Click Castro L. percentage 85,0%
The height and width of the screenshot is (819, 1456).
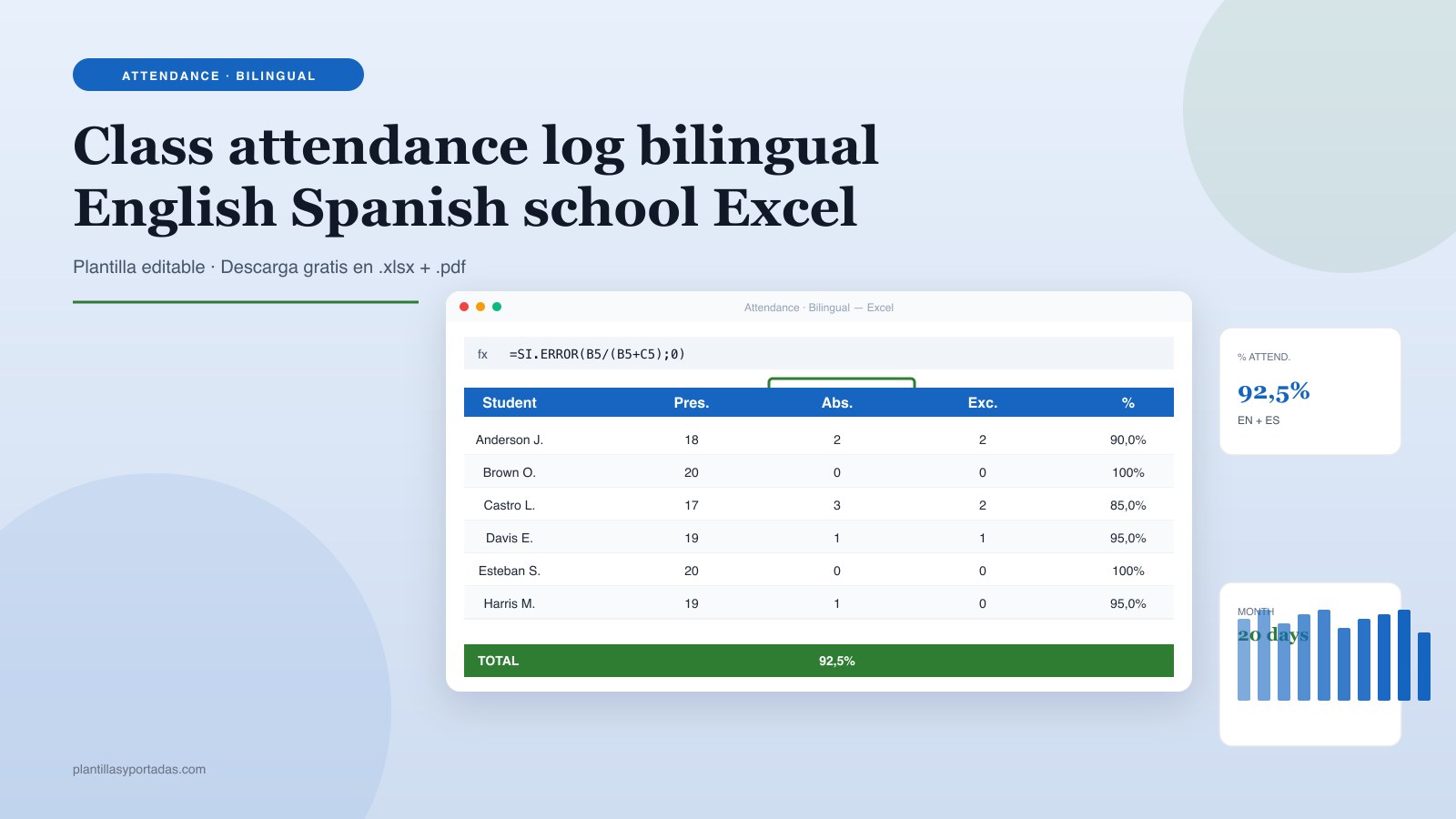(x=1128, y=505)
